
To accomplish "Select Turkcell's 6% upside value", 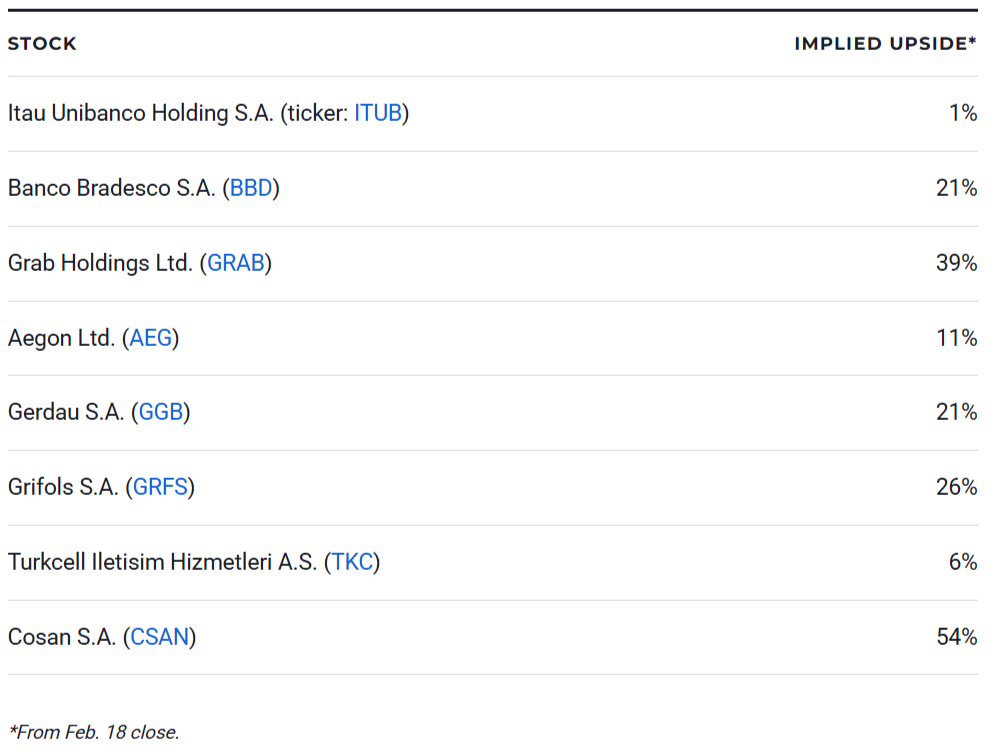I will click(x=963, y=562).
